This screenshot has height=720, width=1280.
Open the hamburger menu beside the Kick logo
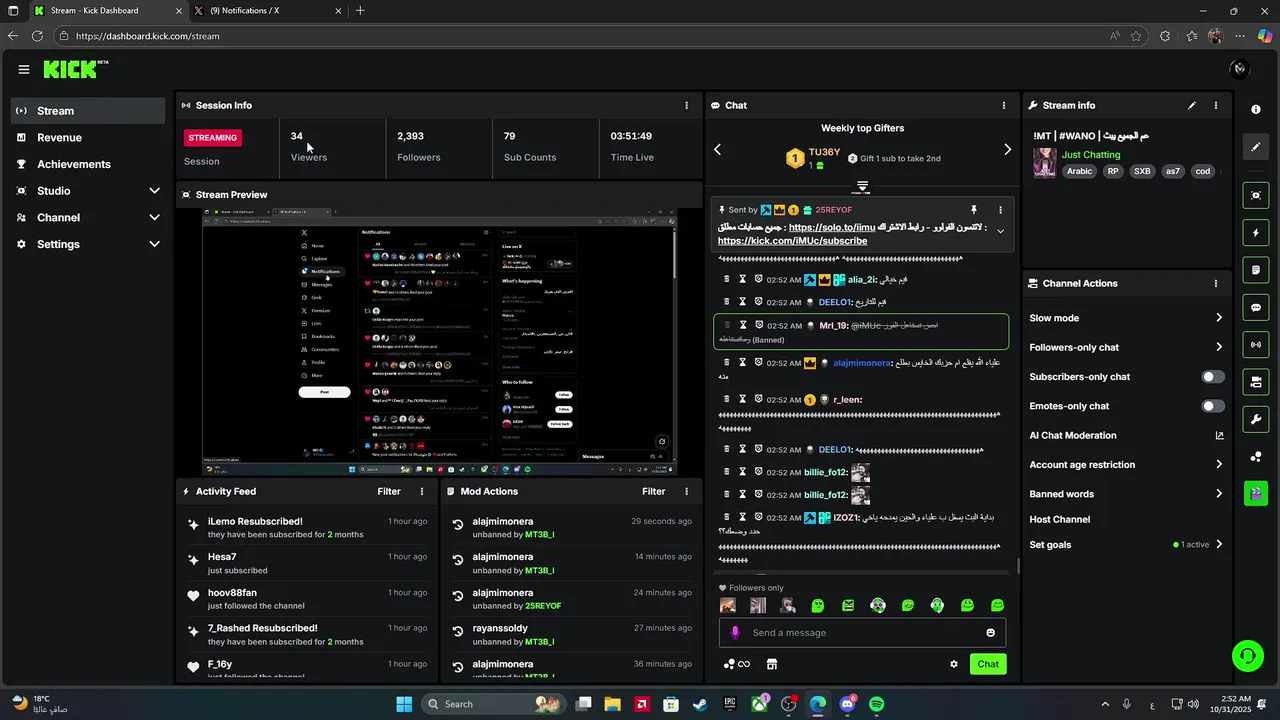24,70
